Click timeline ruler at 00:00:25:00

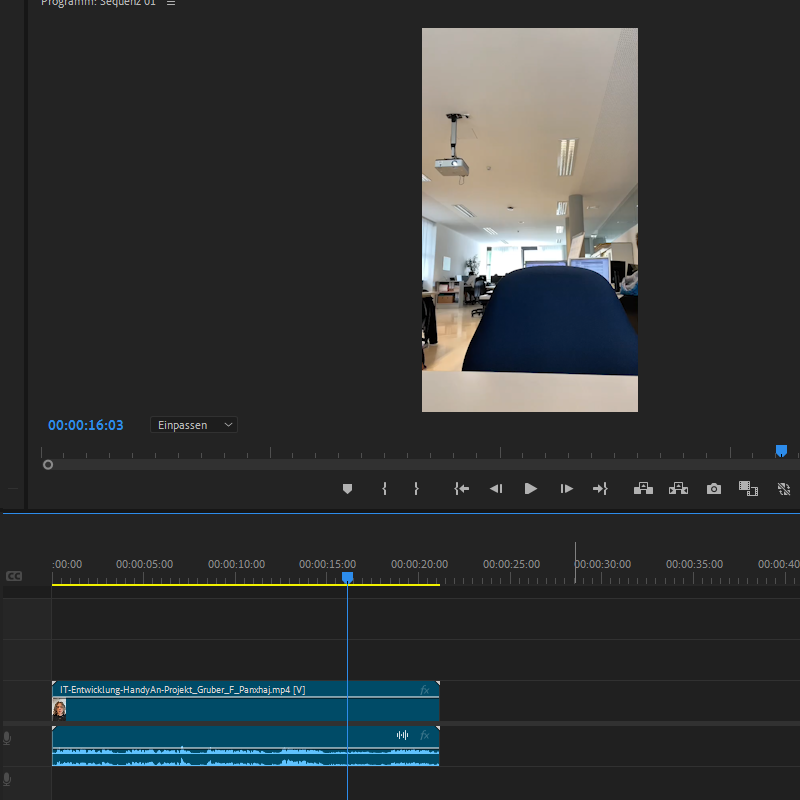coord(511,564)
